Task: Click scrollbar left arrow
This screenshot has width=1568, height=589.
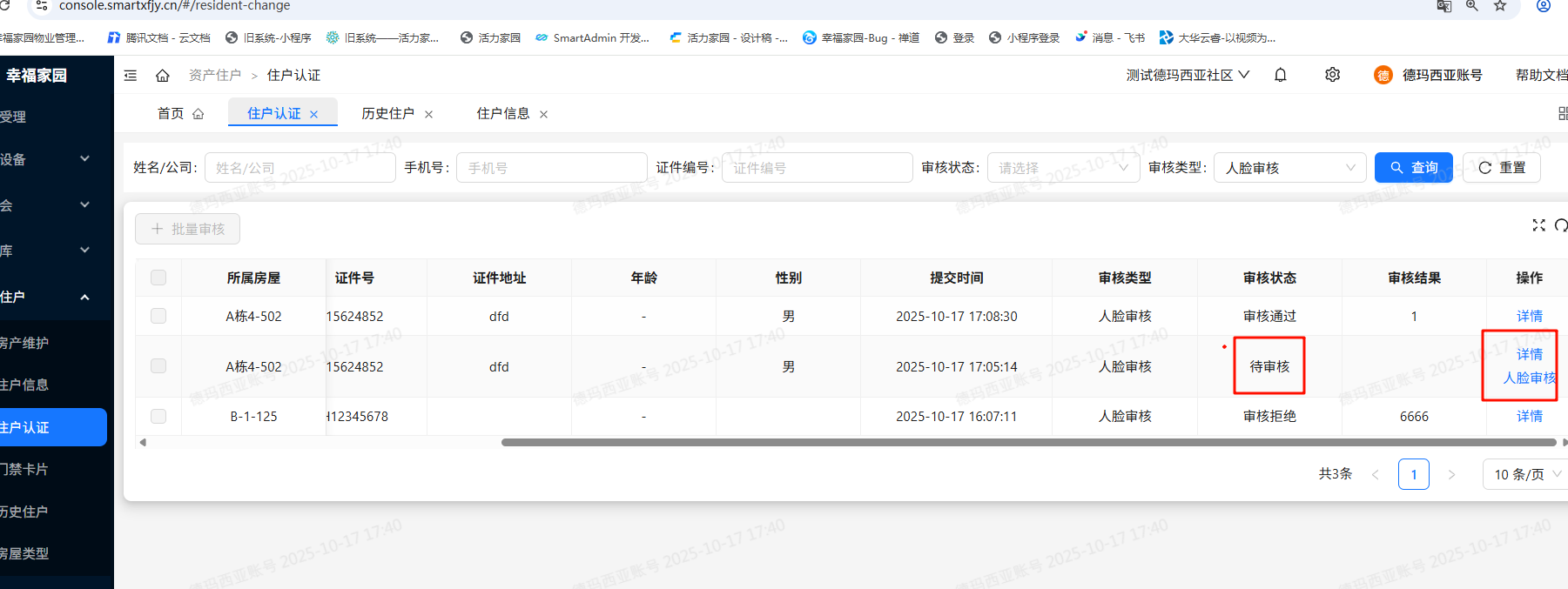Action: tap(143, 442)
